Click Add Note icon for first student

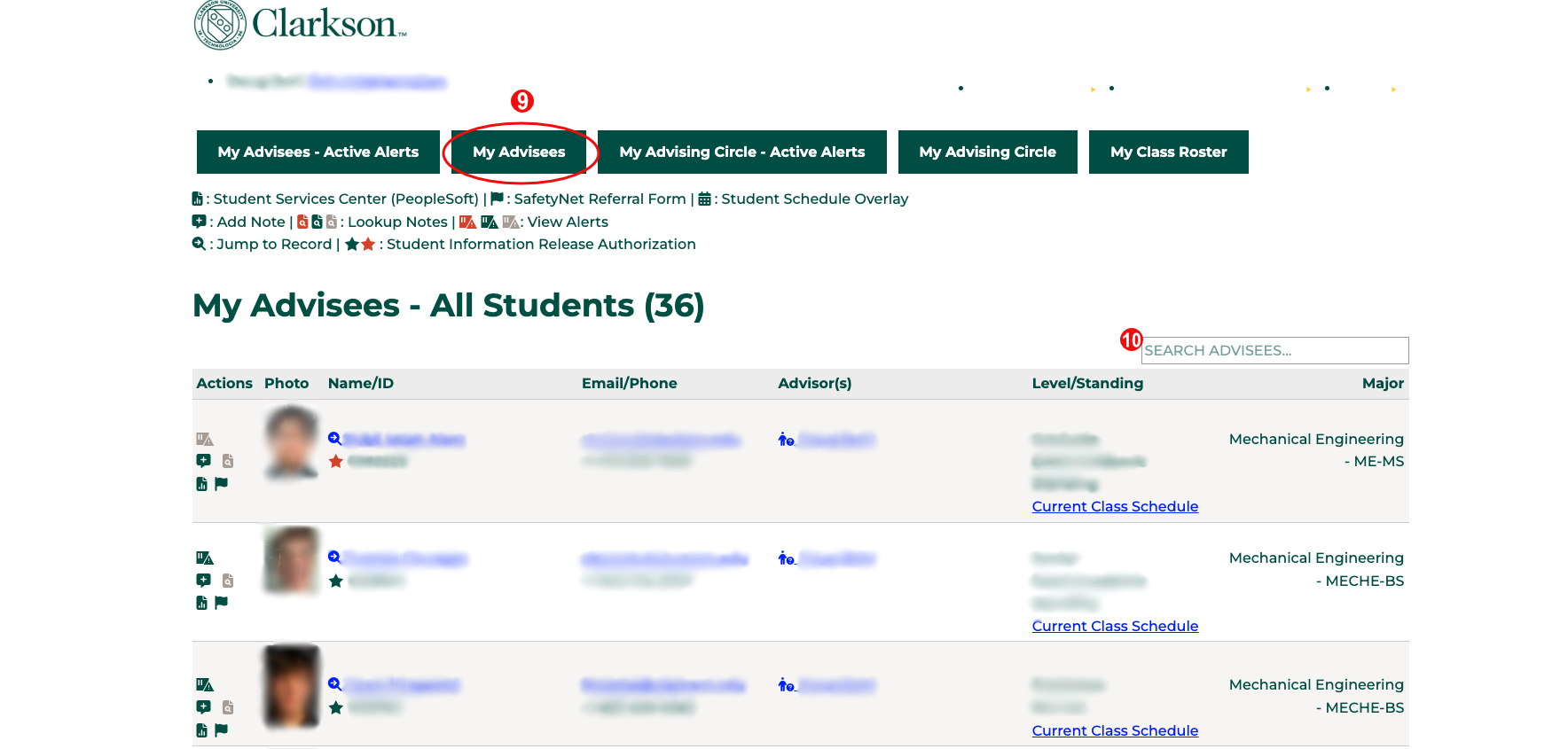point(203,461)
